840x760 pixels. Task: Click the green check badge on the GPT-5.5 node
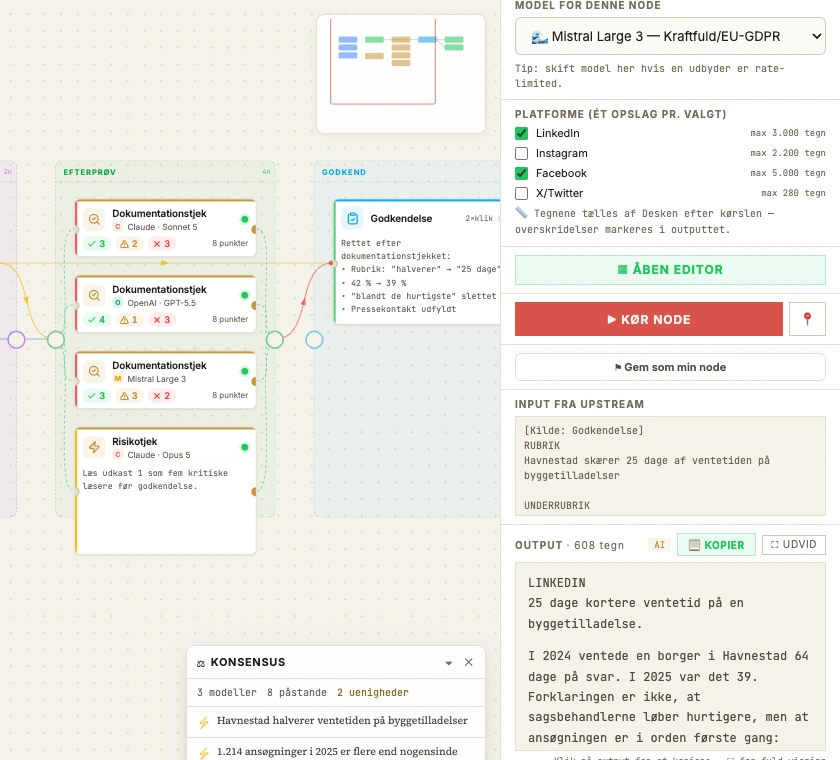pyautogui.click(x=97, y=320)
